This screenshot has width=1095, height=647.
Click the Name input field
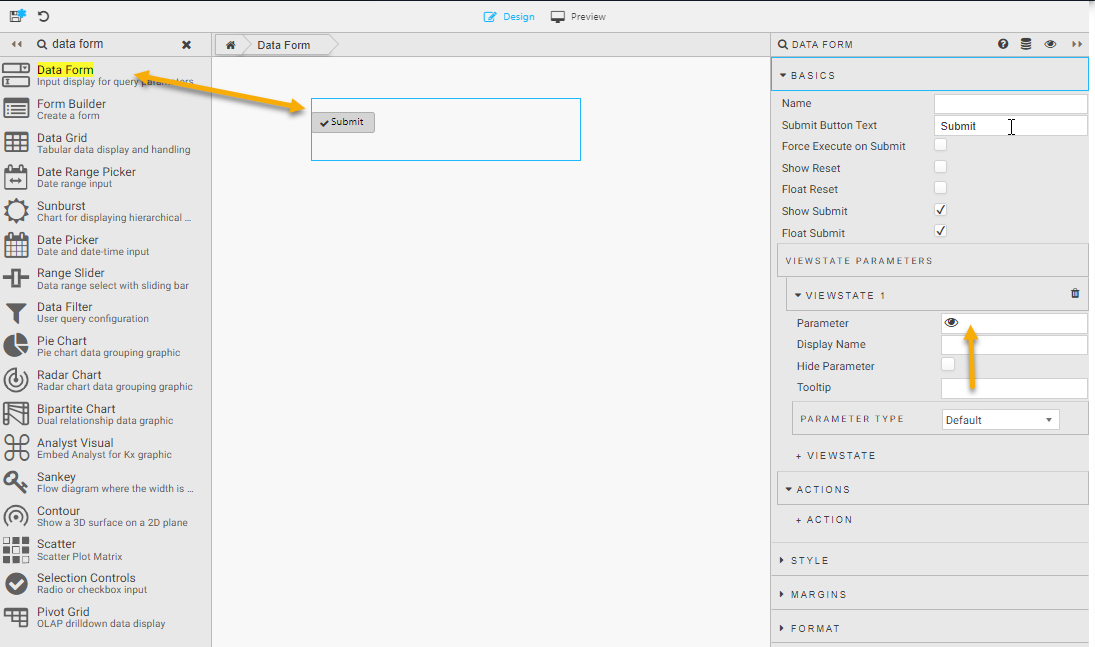(1010, 104)
